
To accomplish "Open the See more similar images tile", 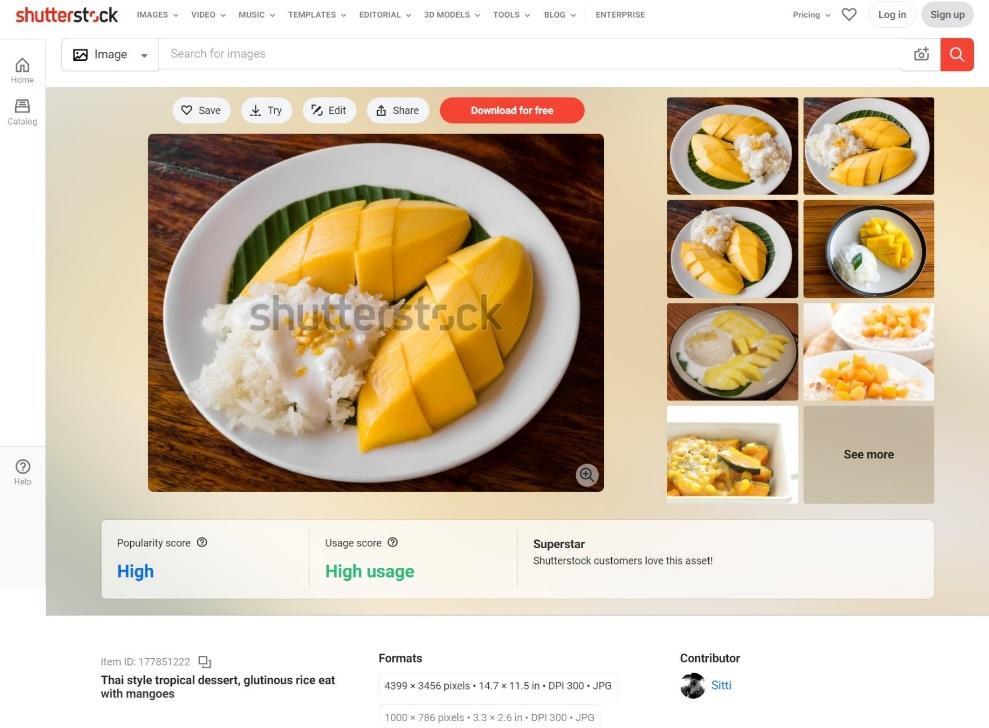I will pyautogui.click(x=869, y=454).
